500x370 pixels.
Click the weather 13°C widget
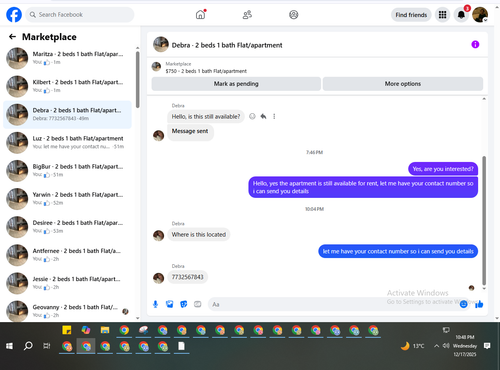pos(413,346)
